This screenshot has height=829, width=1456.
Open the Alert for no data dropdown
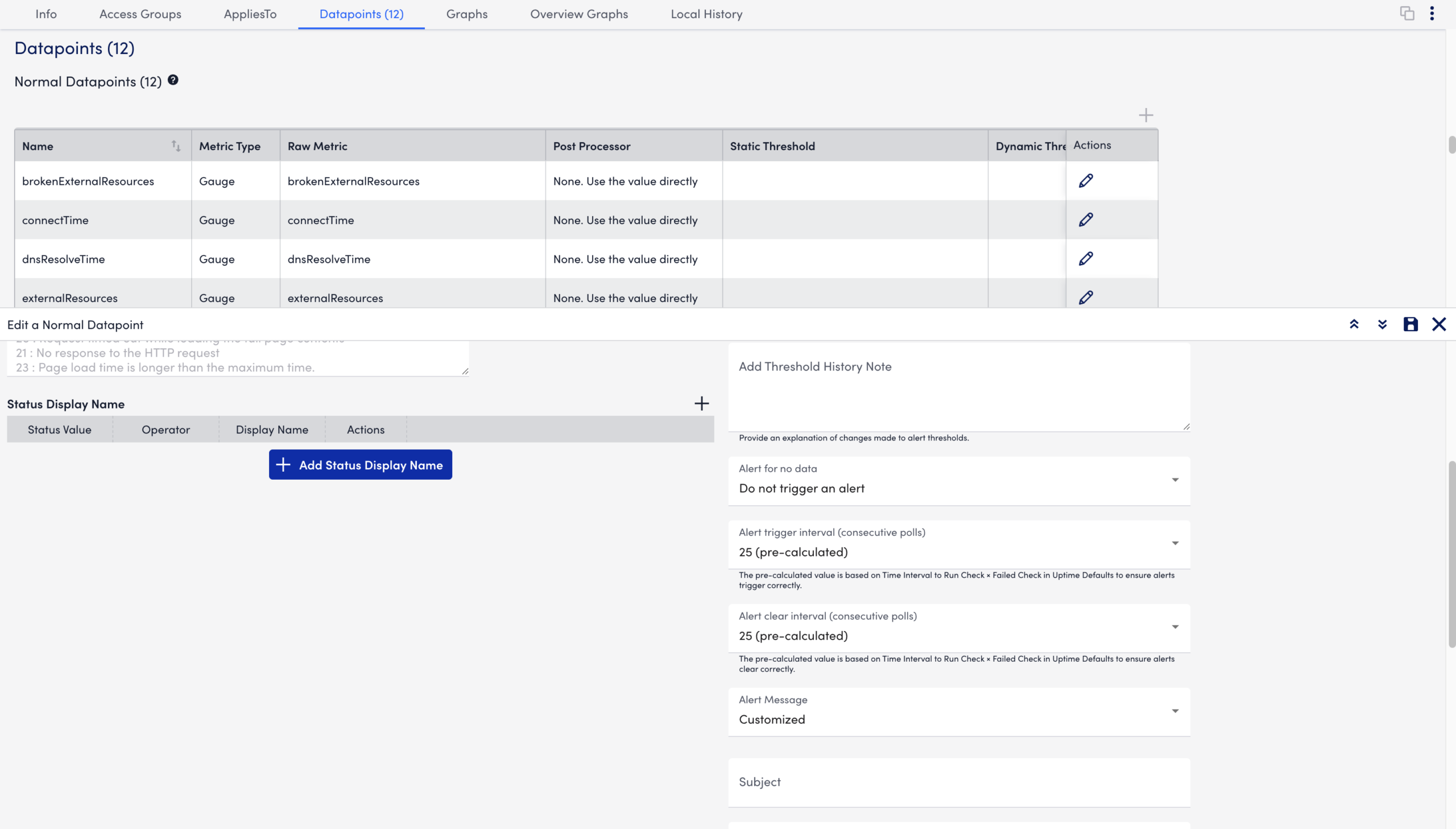(959, 481)
